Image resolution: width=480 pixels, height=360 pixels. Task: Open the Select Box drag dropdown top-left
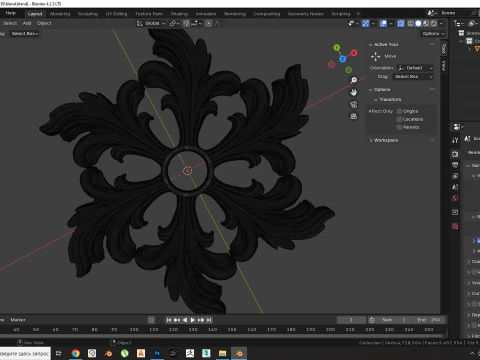click(x=25, y=34)
